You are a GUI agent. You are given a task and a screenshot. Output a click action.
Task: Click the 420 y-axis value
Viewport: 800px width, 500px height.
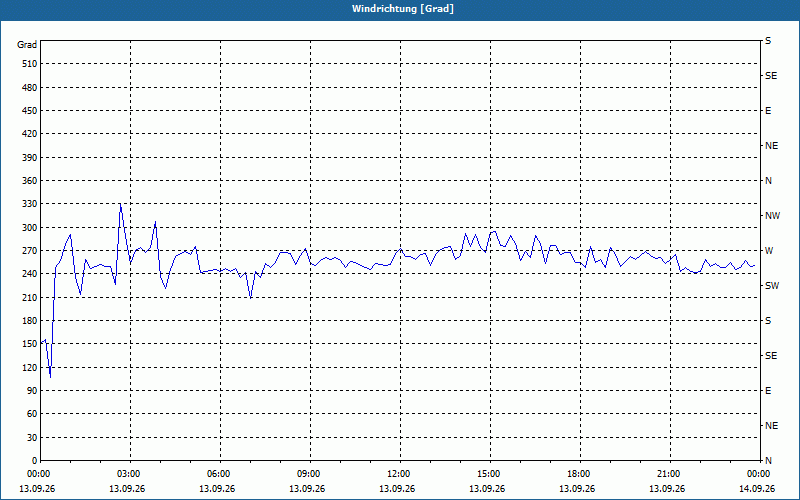(30, 134)
